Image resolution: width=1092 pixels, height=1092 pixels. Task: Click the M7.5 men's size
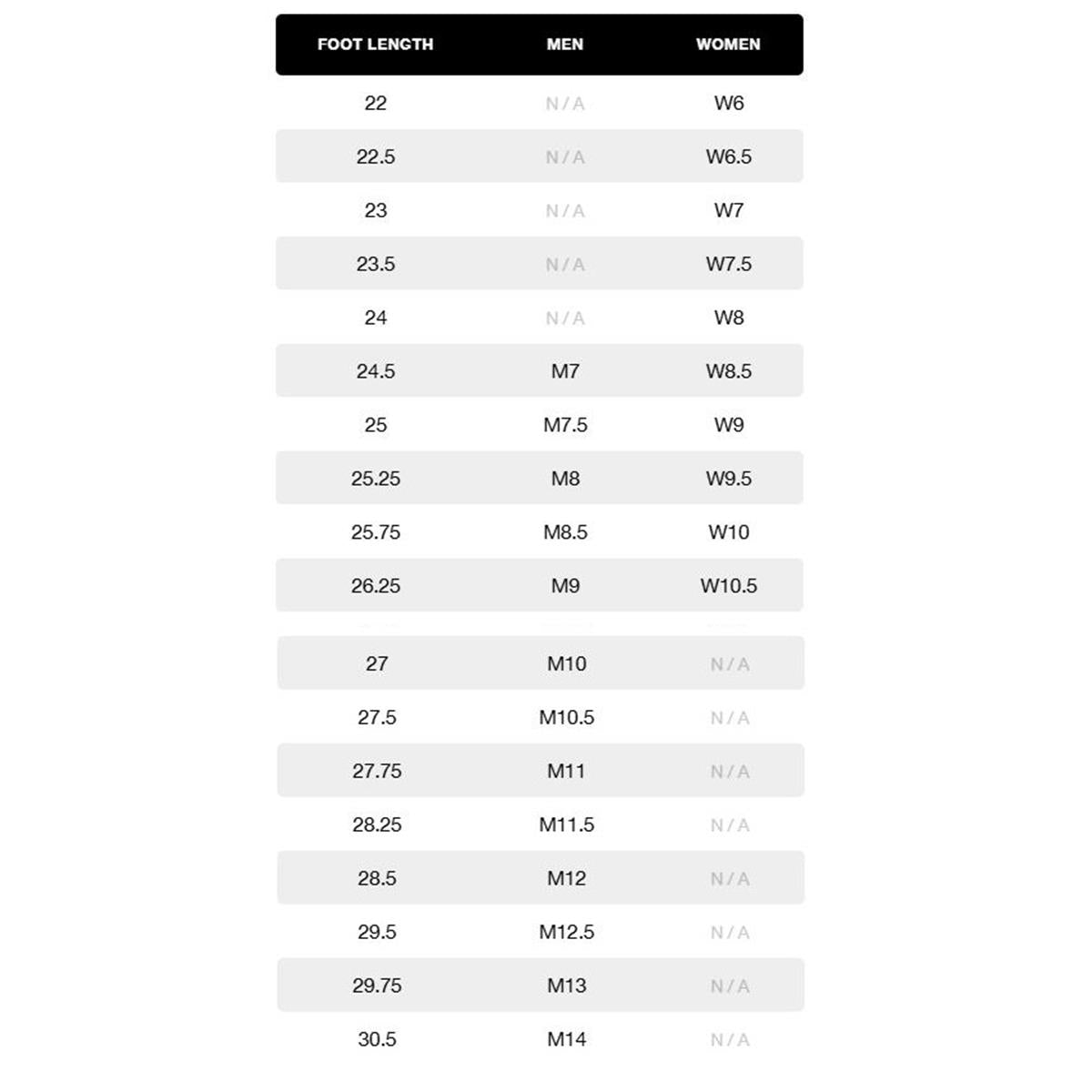pyautogui.click(x=565, y=425)
